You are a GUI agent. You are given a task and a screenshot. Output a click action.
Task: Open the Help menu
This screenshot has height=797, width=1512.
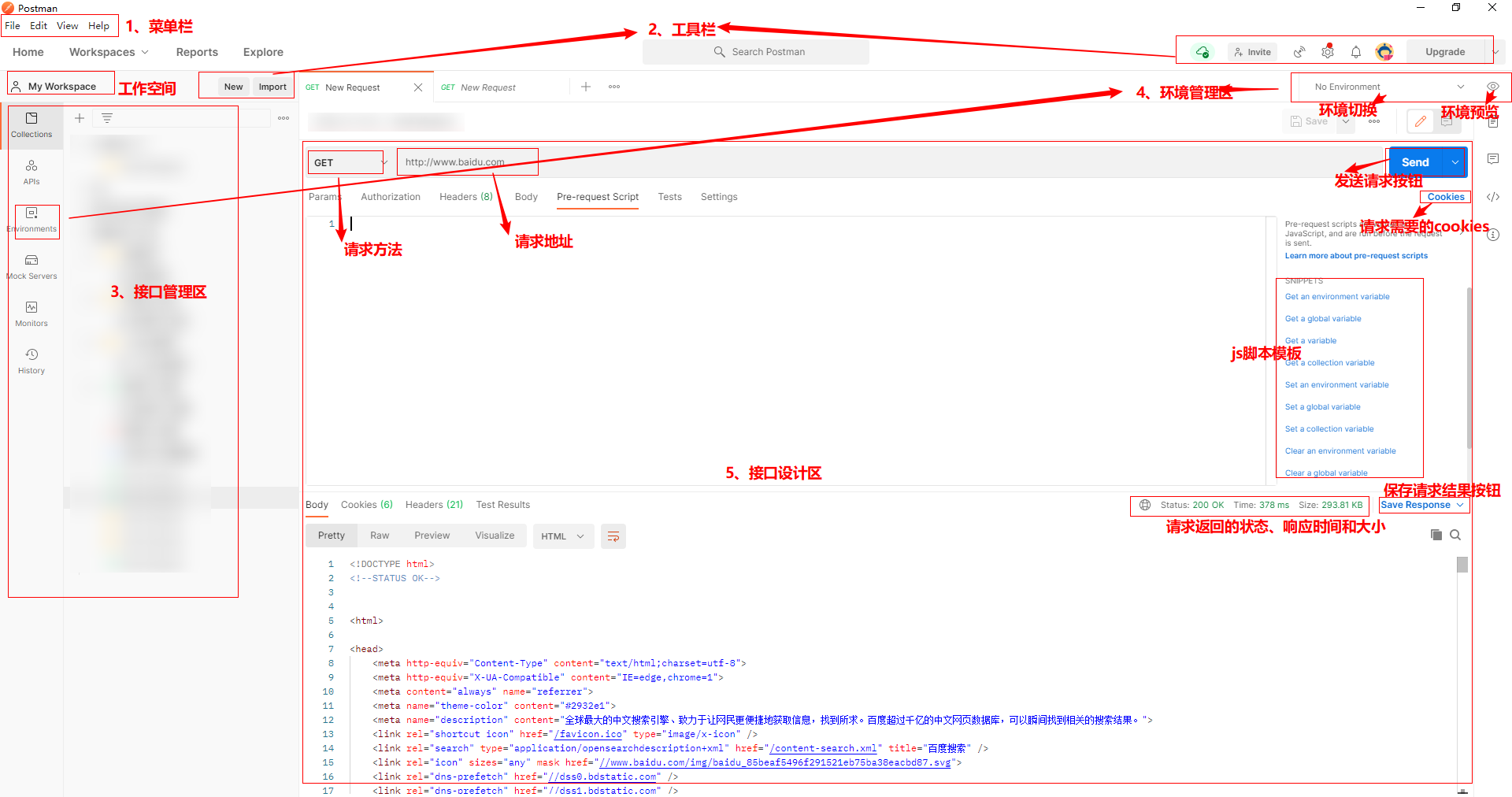coord(99,26)
